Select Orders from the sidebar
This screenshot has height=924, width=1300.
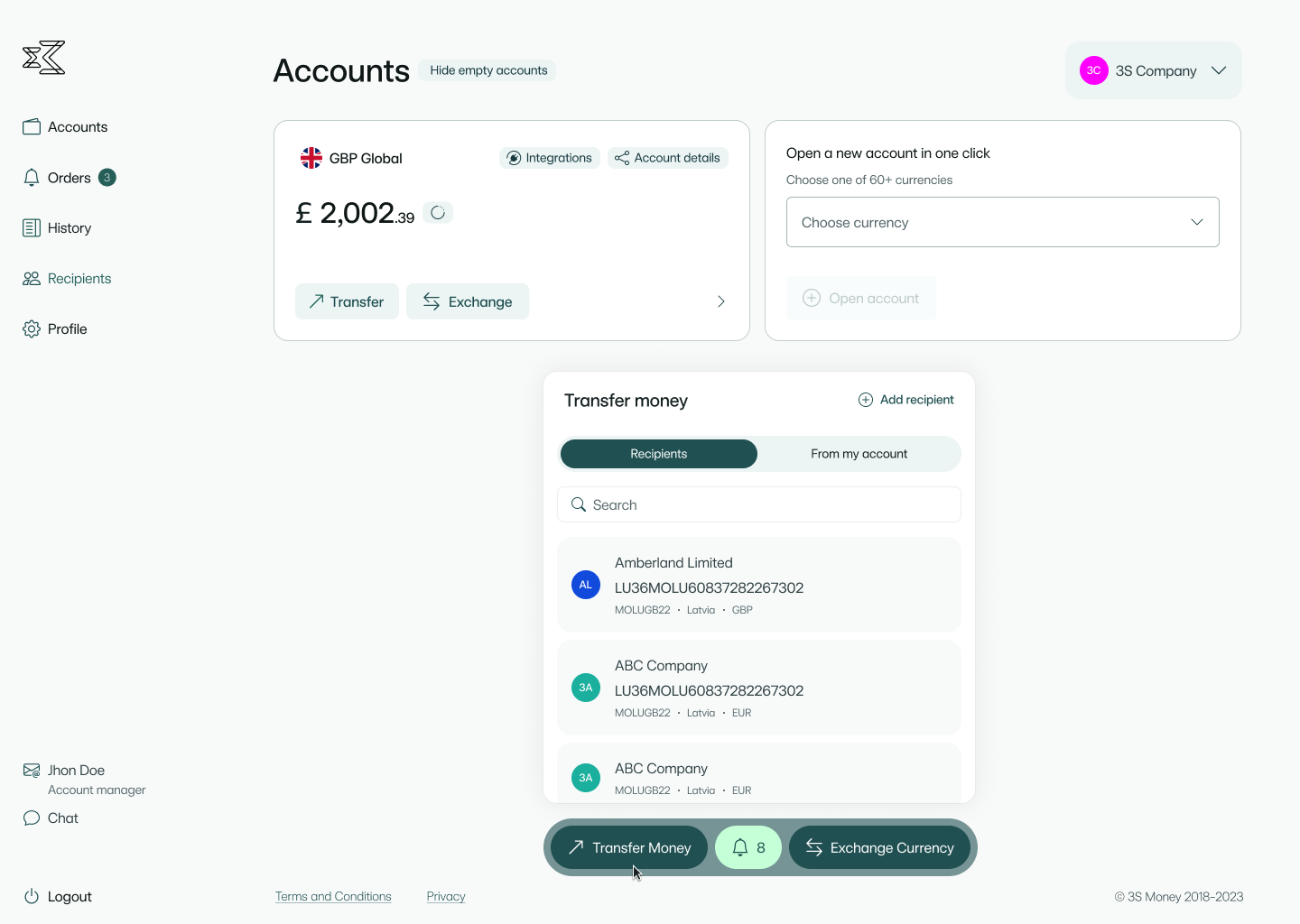69,178
